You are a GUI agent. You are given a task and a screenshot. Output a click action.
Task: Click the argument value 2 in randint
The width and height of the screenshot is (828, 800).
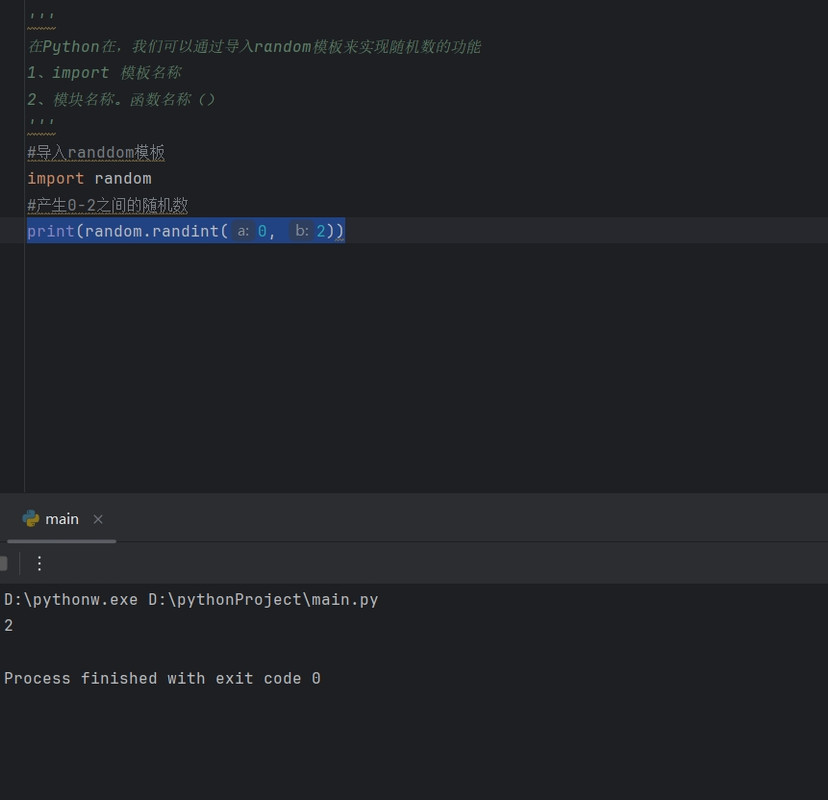point(321,231)
